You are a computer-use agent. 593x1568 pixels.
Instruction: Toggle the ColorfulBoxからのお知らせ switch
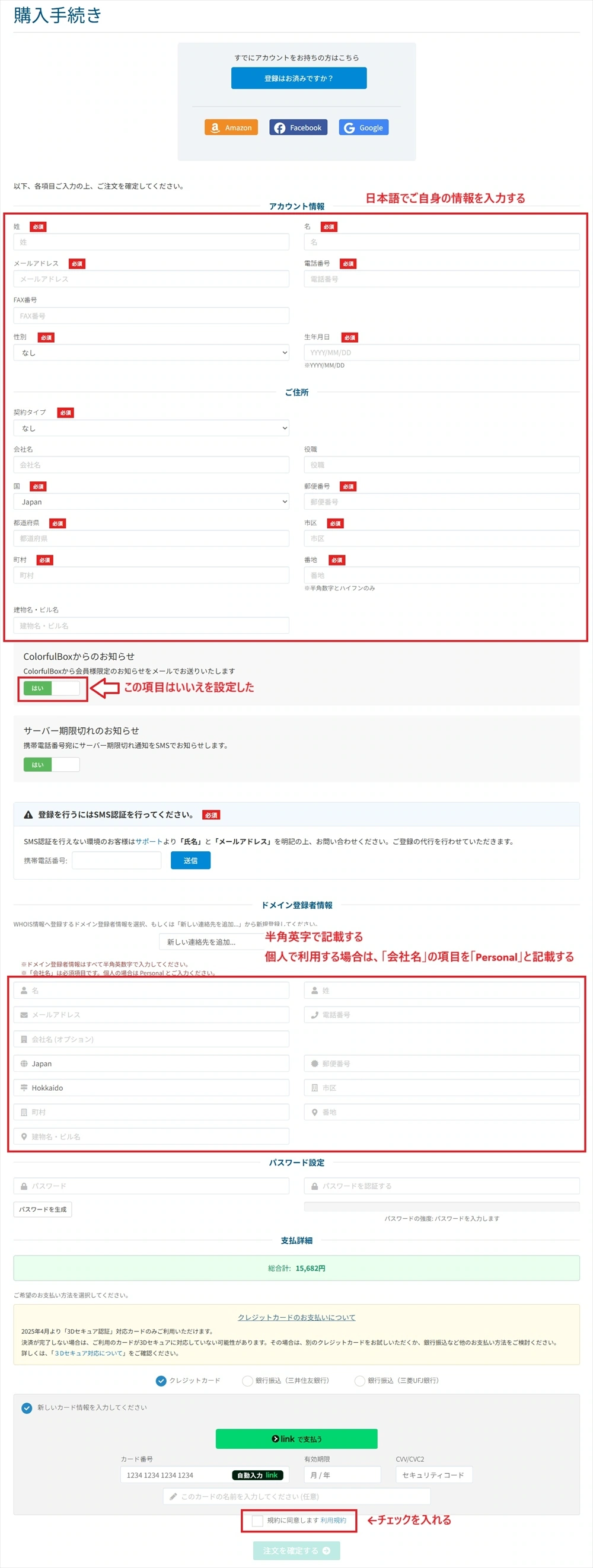52,688
